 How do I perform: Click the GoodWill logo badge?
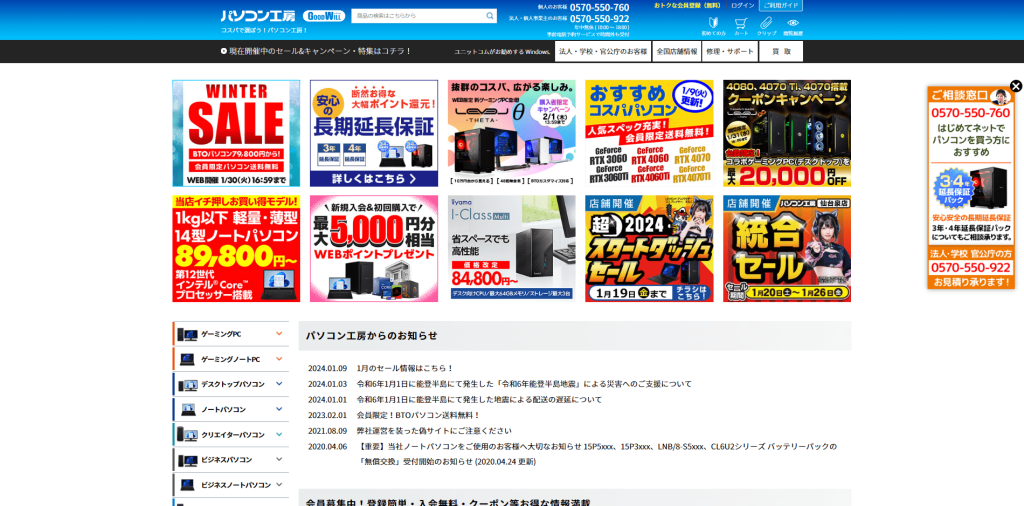[324, 16]
